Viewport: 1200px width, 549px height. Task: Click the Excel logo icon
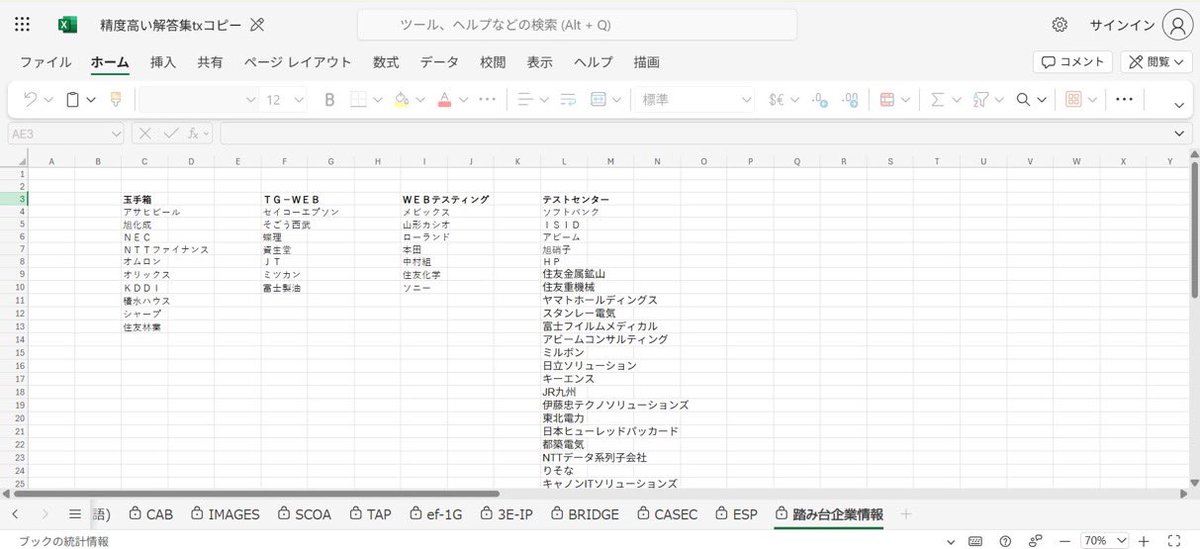click(67, 24)
